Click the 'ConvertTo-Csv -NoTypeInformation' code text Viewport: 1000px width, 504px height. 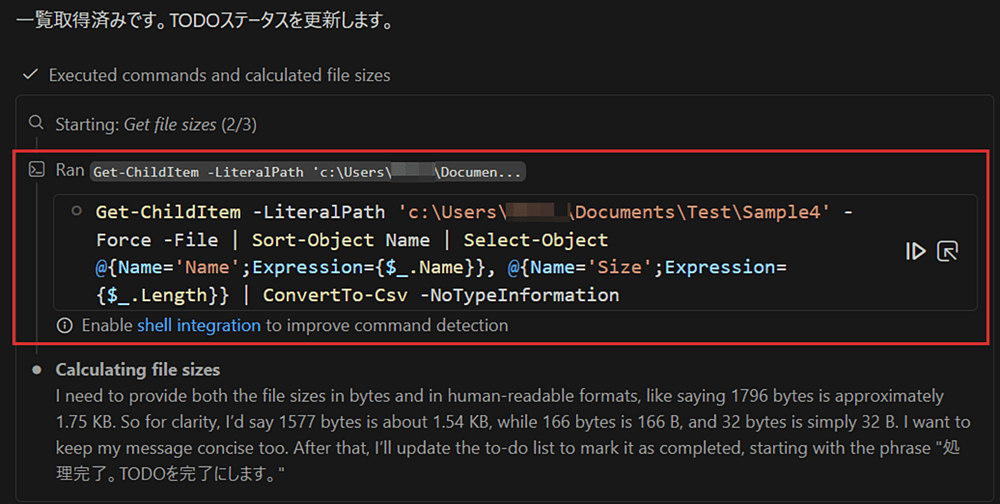441,295
